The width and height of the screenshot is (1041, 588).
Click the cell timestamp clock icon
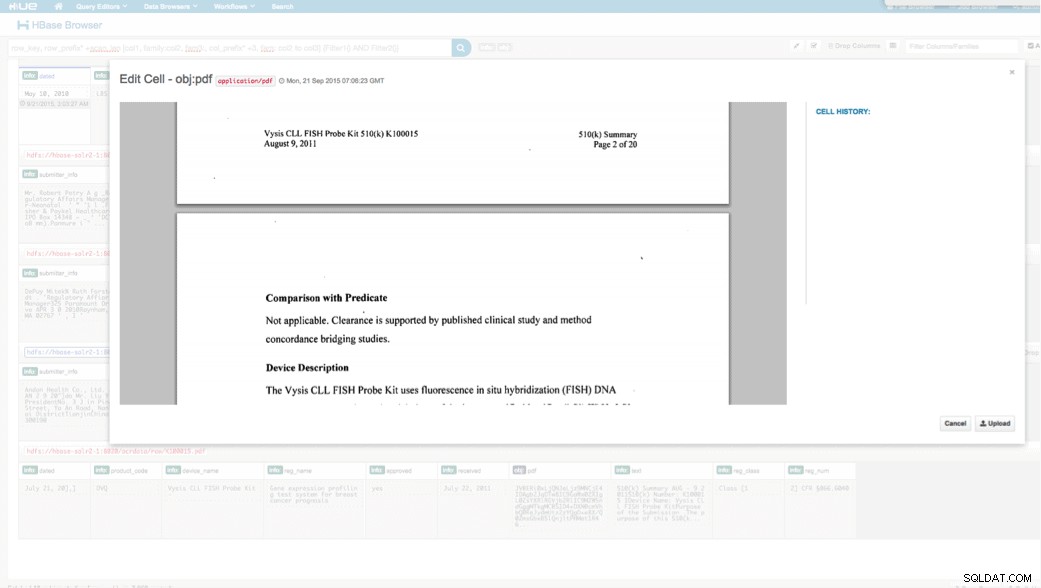(x=281, y=81)
